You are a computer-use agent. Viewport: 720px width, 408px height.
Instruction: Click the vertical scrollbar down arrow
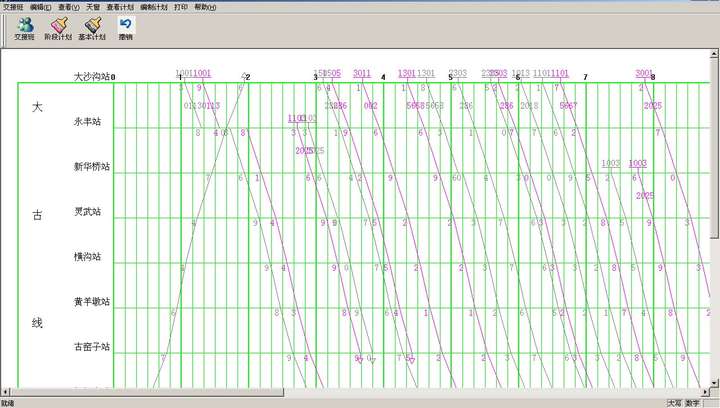(714, 382)
